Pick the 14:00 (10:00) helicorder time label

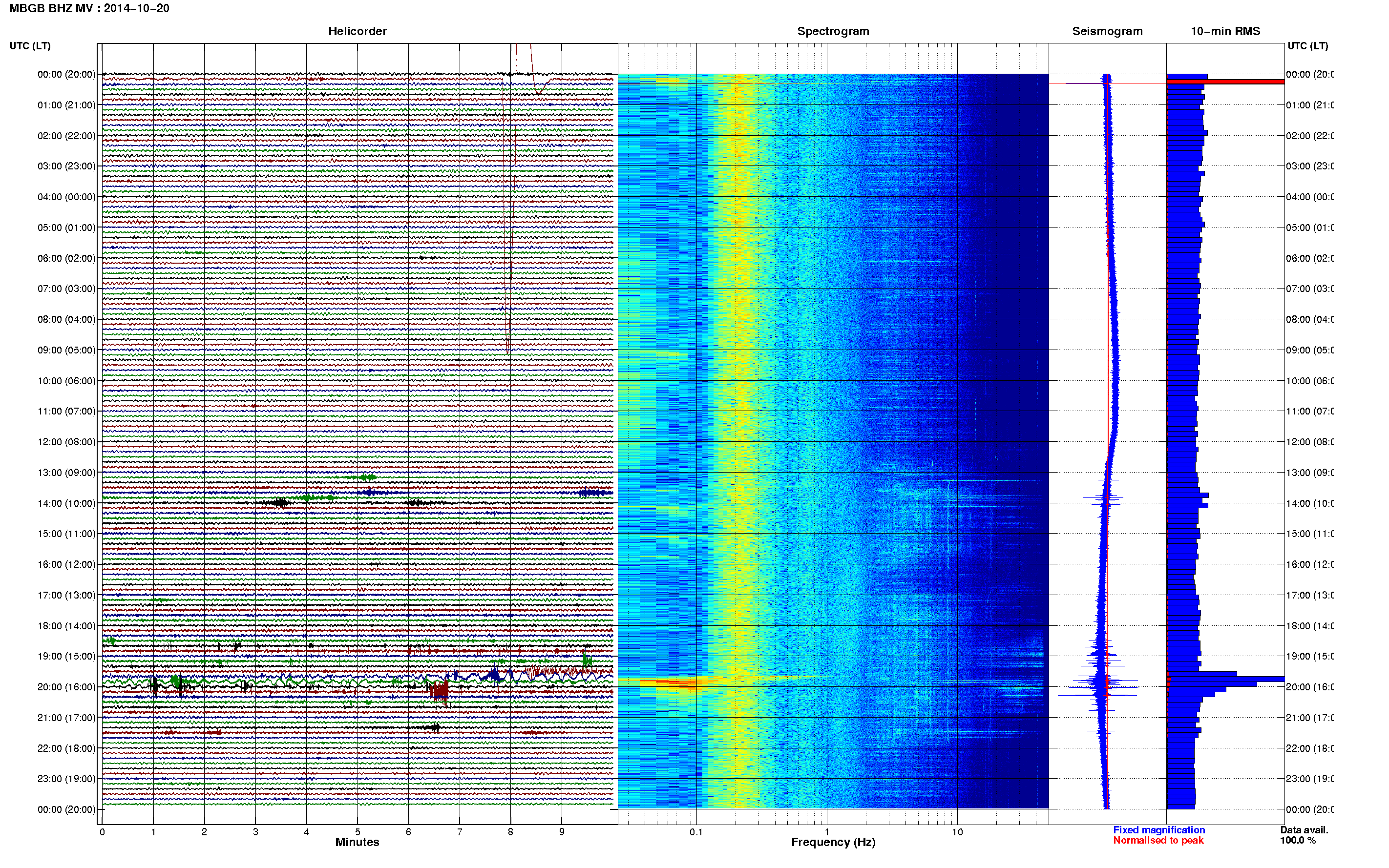click(x=66, y=503)
